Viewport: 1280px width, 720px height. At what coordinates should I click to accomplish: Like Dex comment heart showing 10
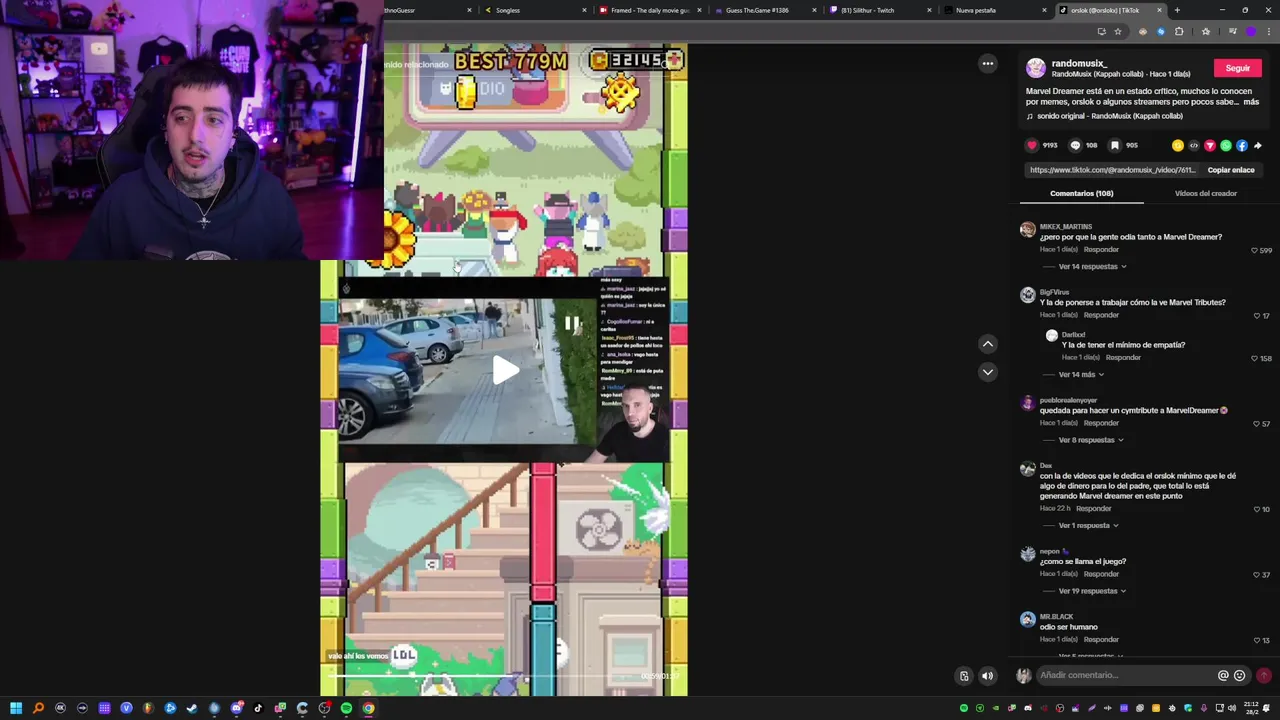click(x=1257, y=509)
